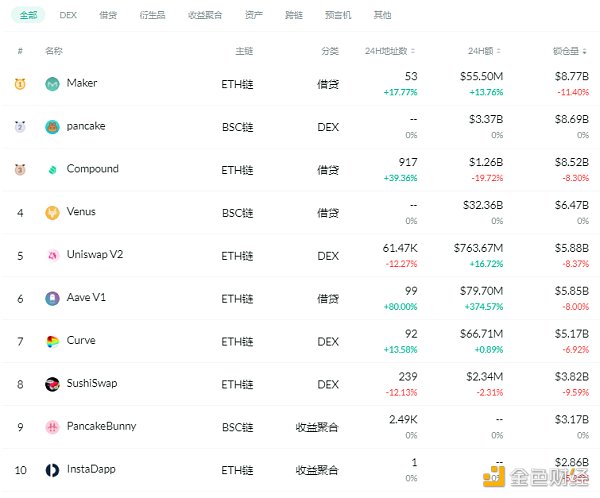The height and width of the screenshot is (498, 600).
Task: Open the InstaDapp protocol link
Action: point(91,469)
